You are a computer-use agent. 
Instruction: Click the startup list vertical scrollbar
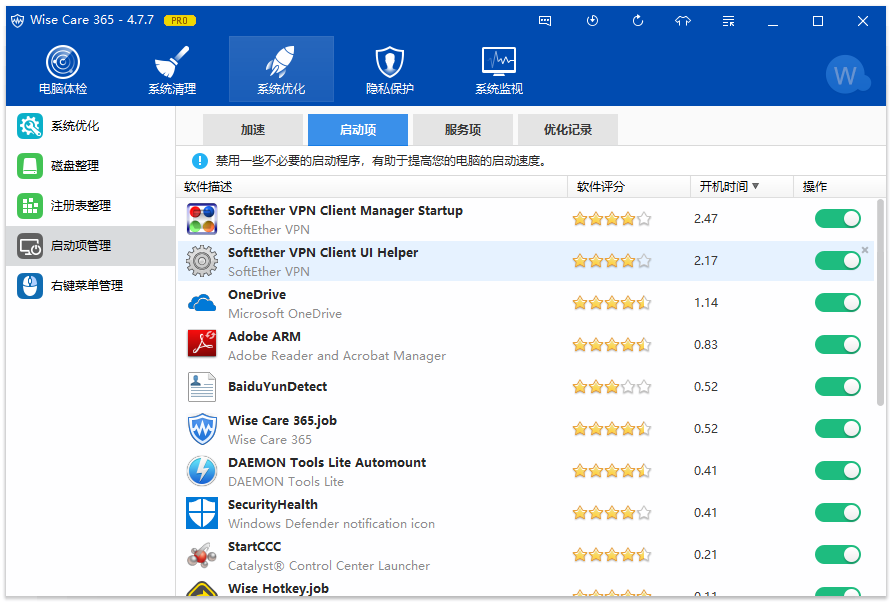[x=880, y=303]
